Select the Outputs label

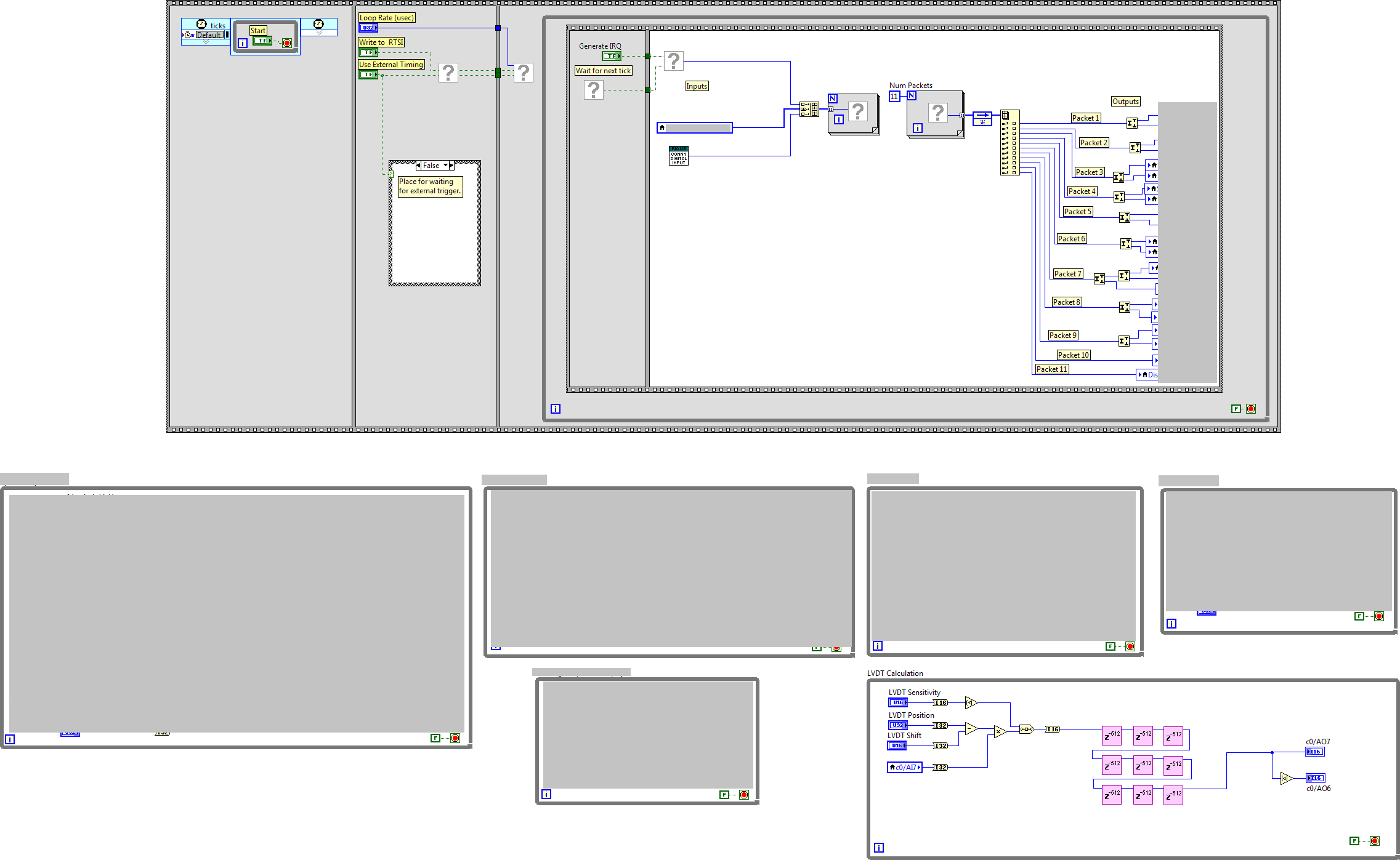pyautogui.click(x=1126, y=102)
